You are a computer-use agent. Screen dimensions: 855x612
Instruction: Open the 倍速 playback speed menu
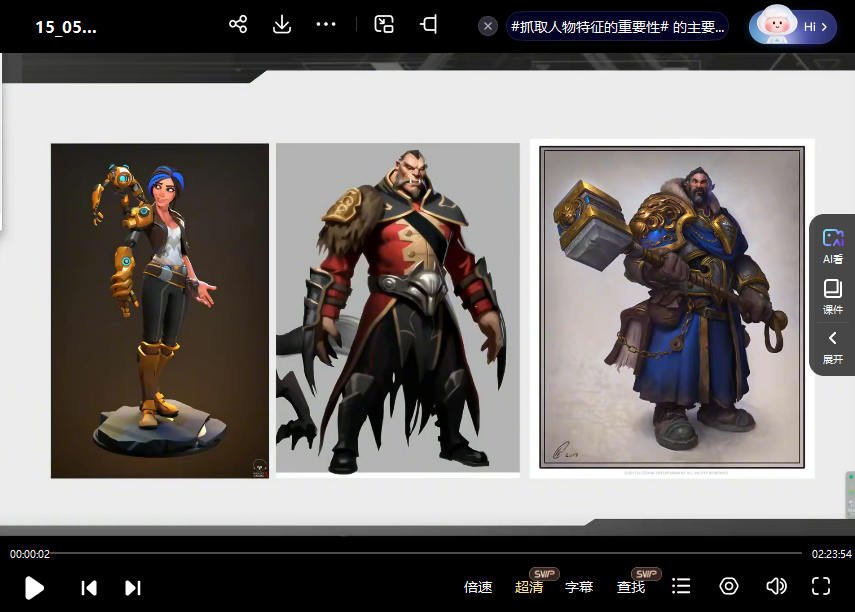[x=478, y=587]
